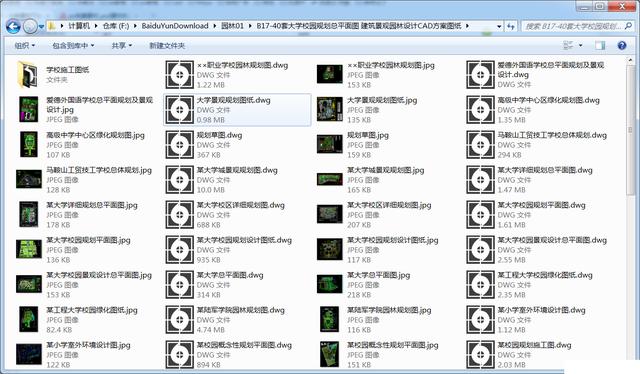The width and height of the screenshot is (640, 374).
Task: Click the vertical scrollbar thumb of file list
Action: pyautogui.click(x=630, y=130)
